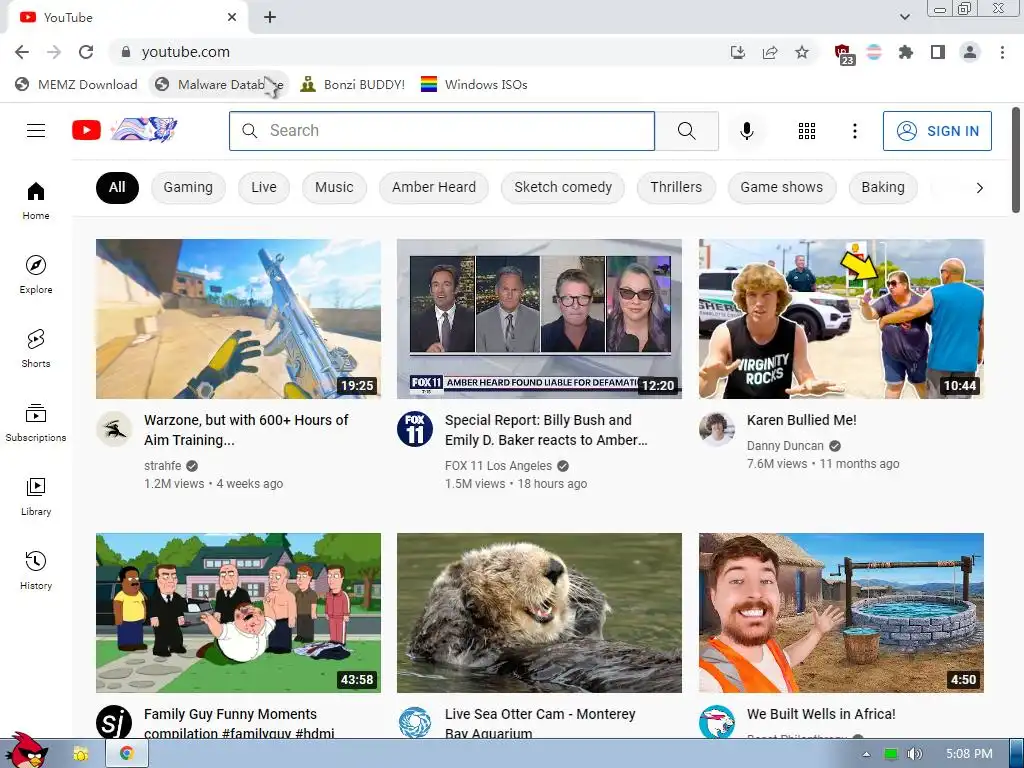Select the All category chip

point(118,187)
